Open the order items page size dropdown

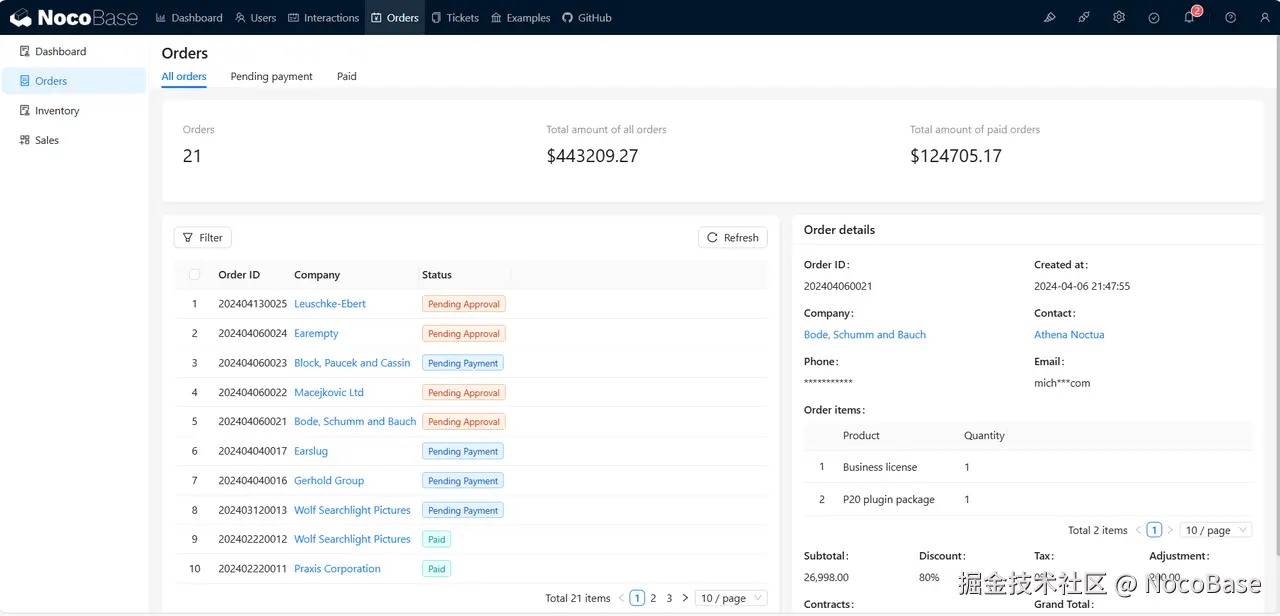[x=1215, y=530]
